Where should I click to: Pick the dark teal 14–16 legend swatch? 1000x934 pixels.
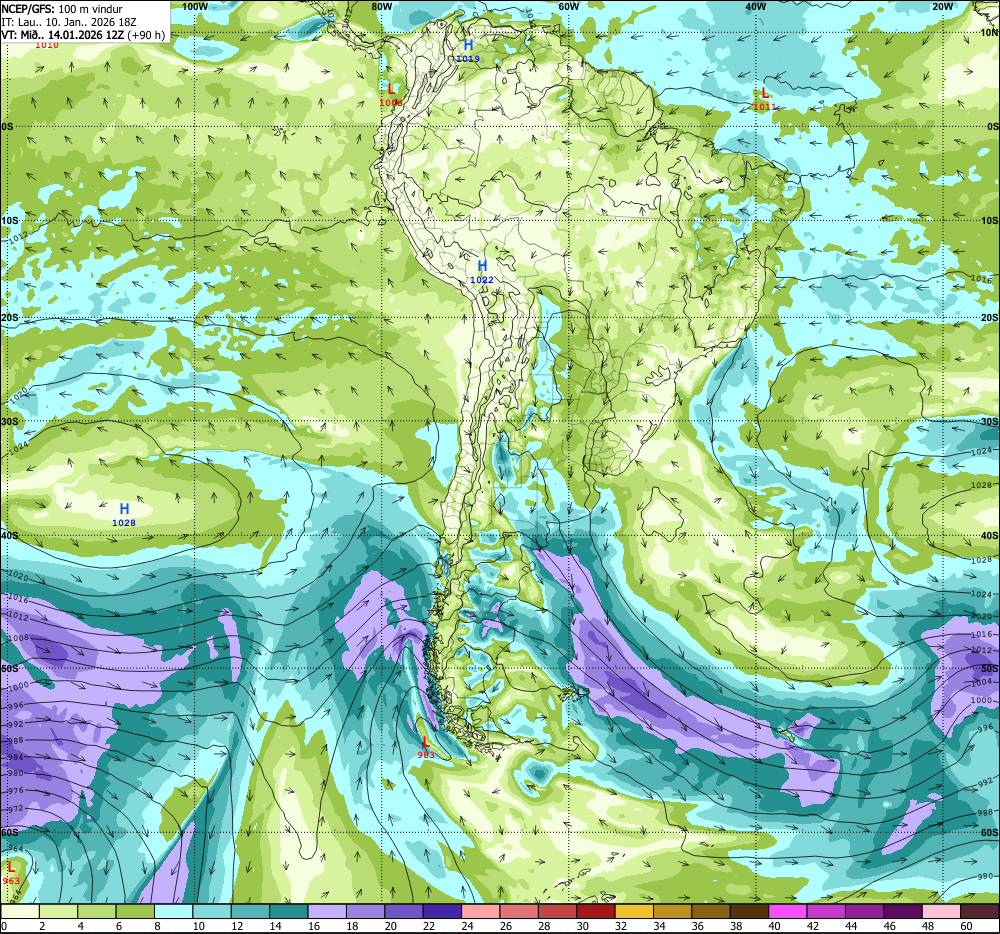pos(288,911)
